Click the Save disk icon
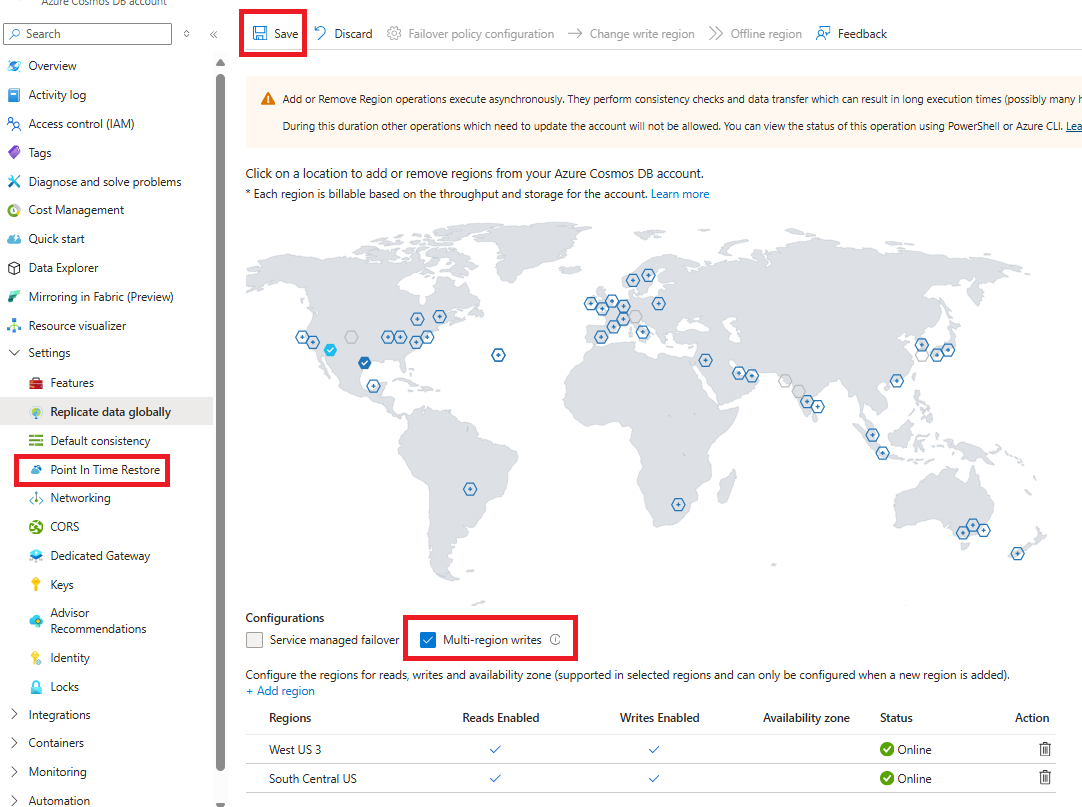This screenshot has width=1082, height=807. (260, 34)
